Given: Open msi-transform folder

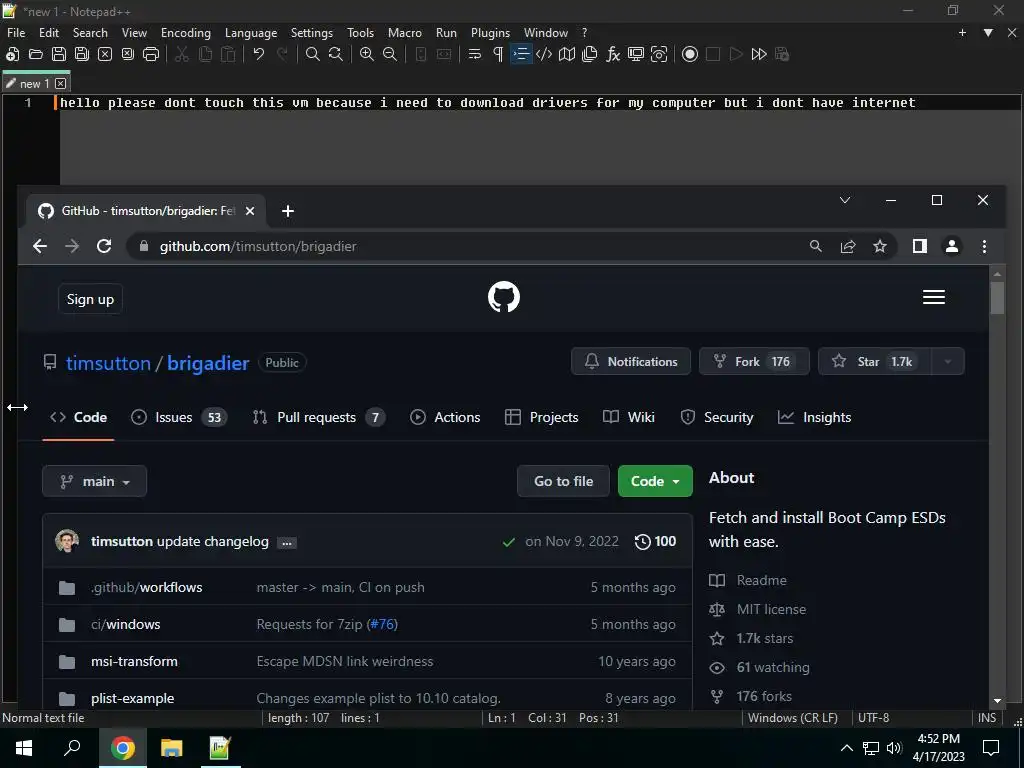Looking at the screenshot, I should point(134,661).
